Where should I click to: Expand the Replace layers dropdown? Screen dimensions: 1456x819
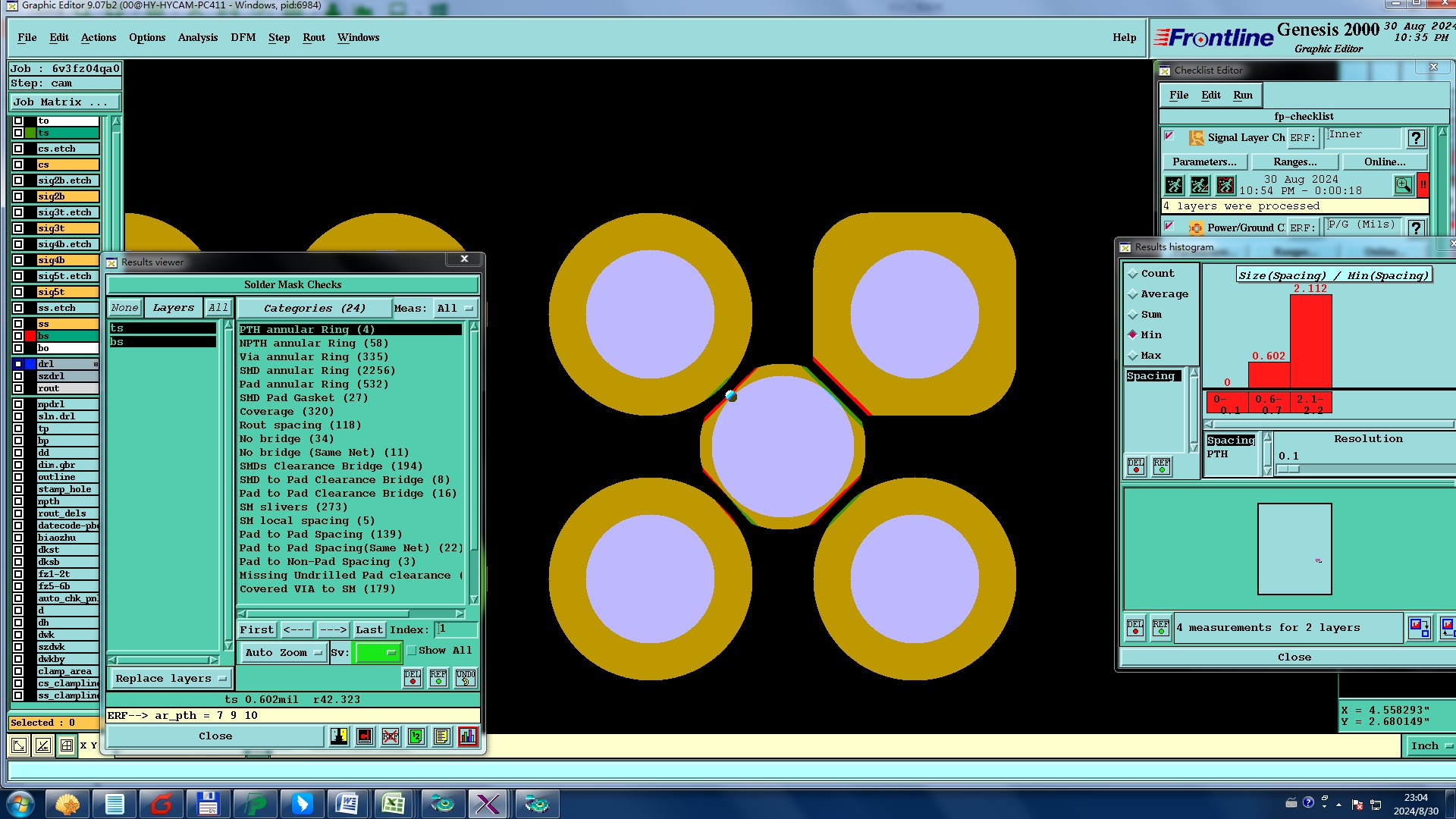point(171,679)
